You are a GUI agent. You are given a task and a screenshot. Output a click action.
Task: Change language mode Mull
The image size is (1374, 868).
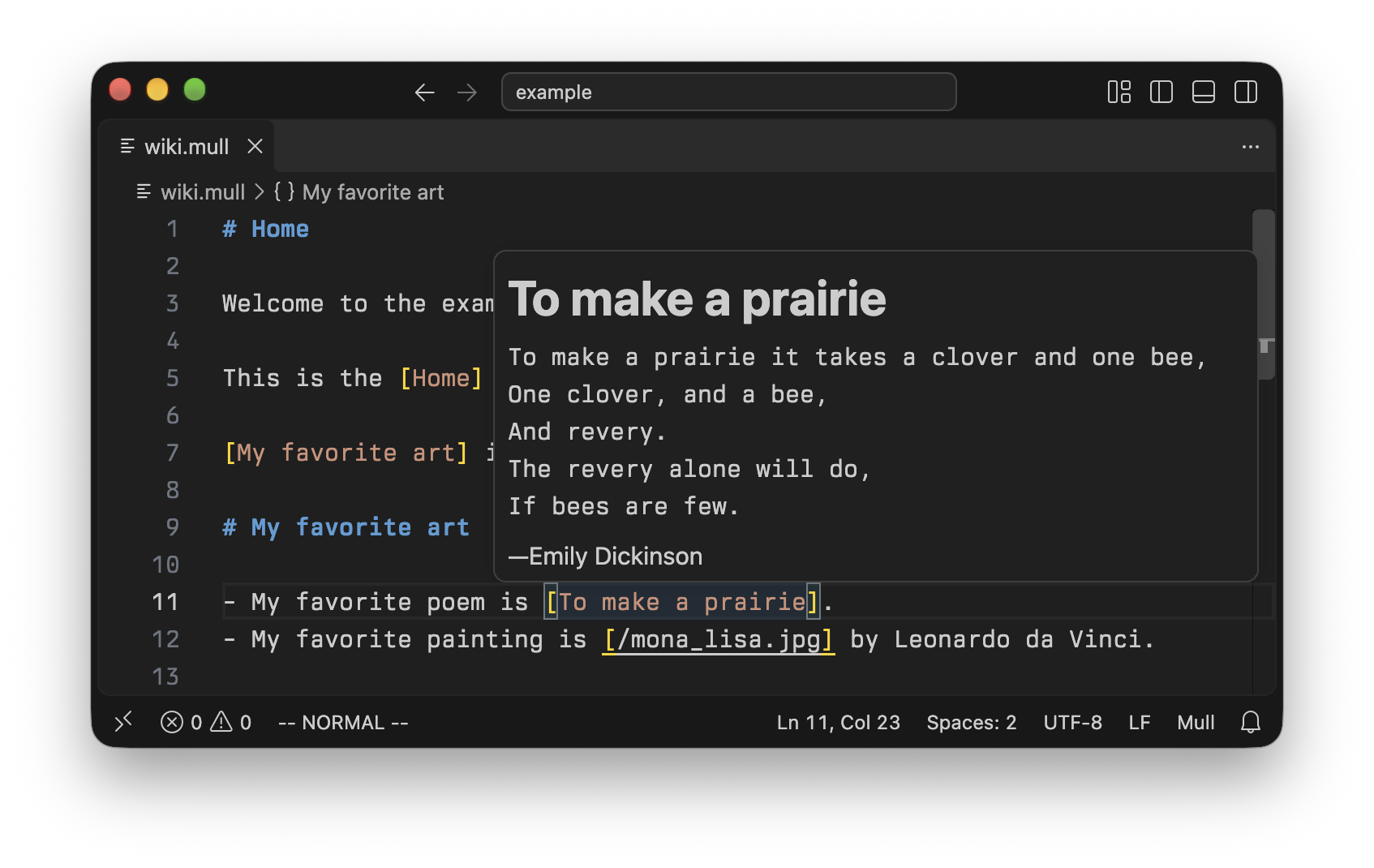(x=1196, y=723)
